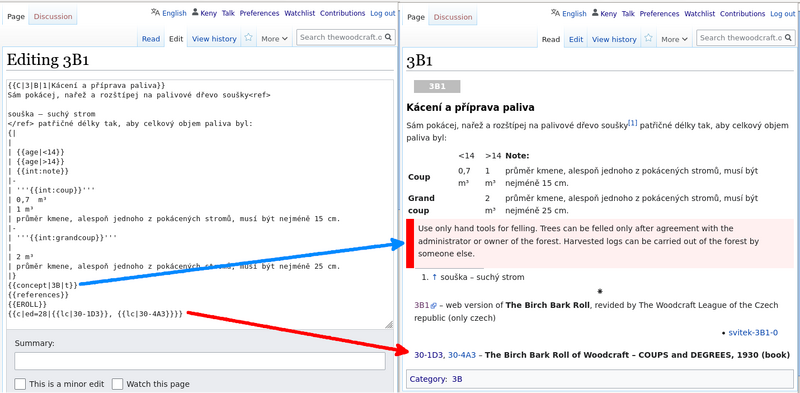Click the up-arrow backlink next to souška footnote
Viewport: 800px width, 393px height.
tap(434, 277)
